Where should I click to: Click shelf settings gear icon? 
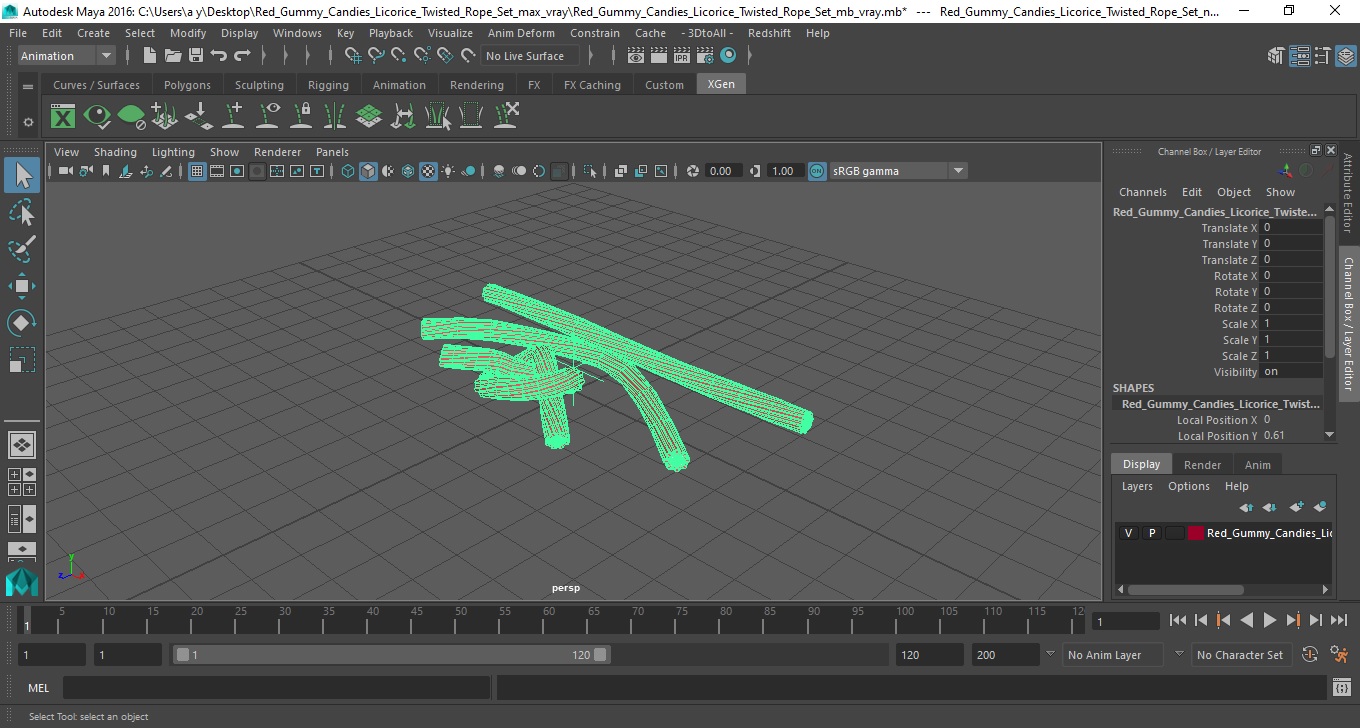(x=28, y=122)
